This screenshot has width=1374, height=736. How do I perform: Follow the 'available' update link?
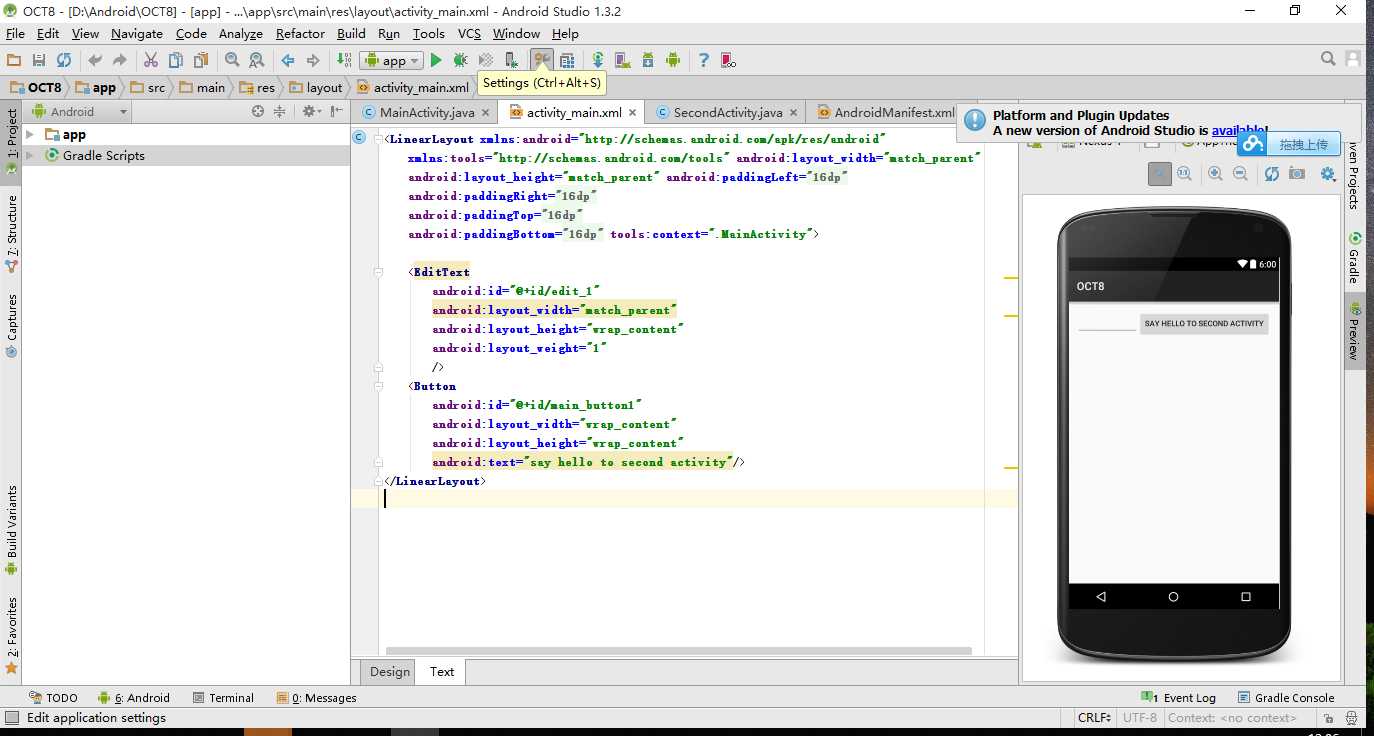tap(1237, 130)
